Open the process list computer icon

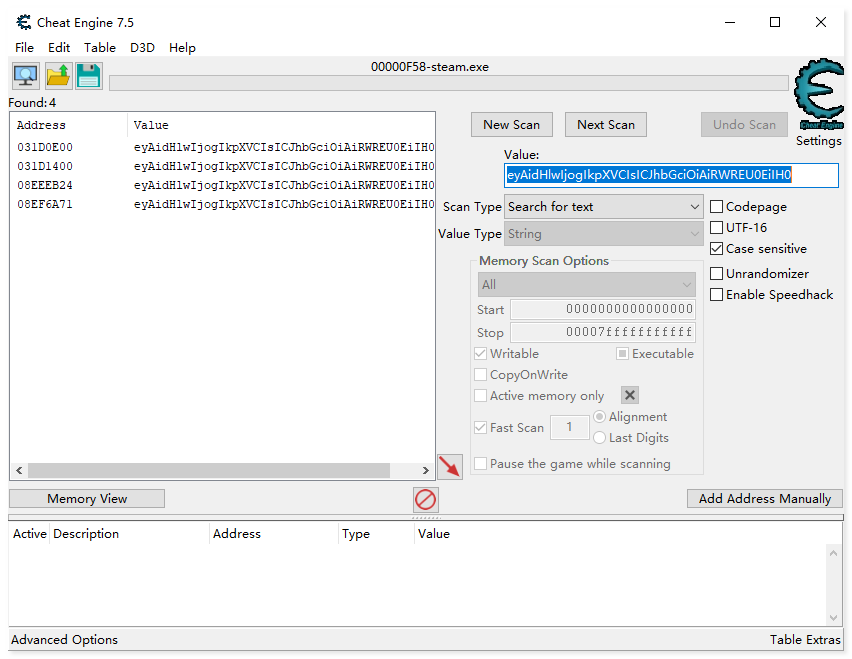click(x=25, y=76)
